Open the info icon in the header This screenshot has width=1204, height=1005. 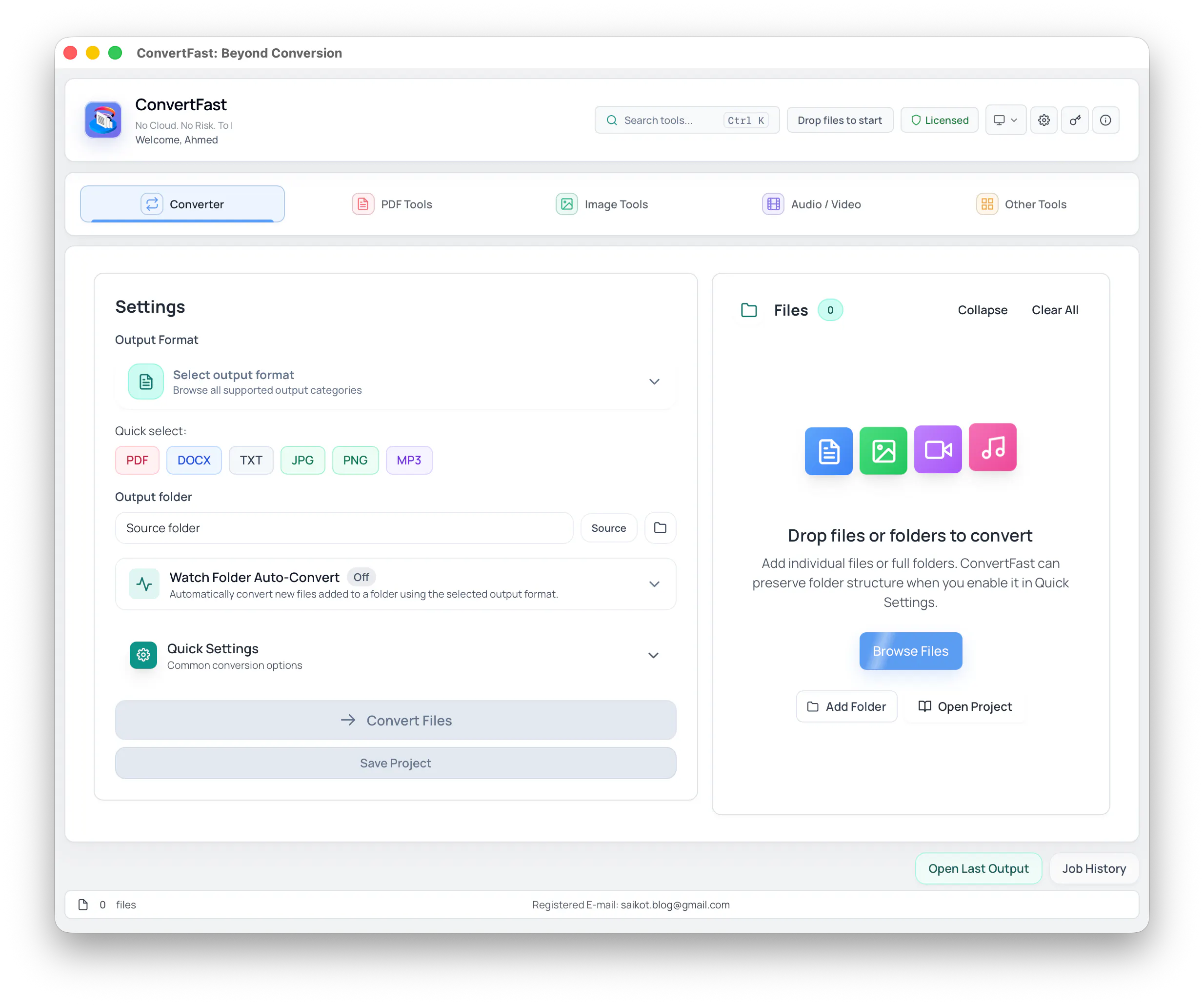pos(1105,121)
